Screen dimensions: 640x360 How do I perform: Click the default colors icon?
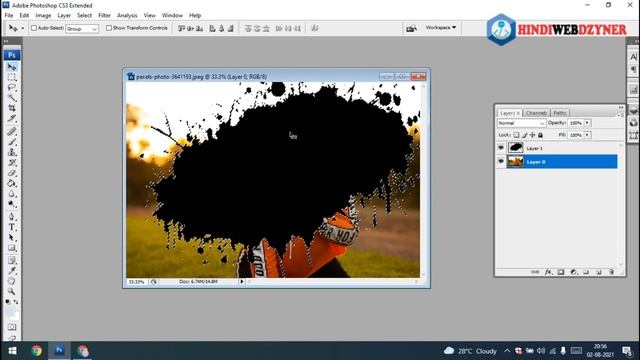tap(8, 302)
